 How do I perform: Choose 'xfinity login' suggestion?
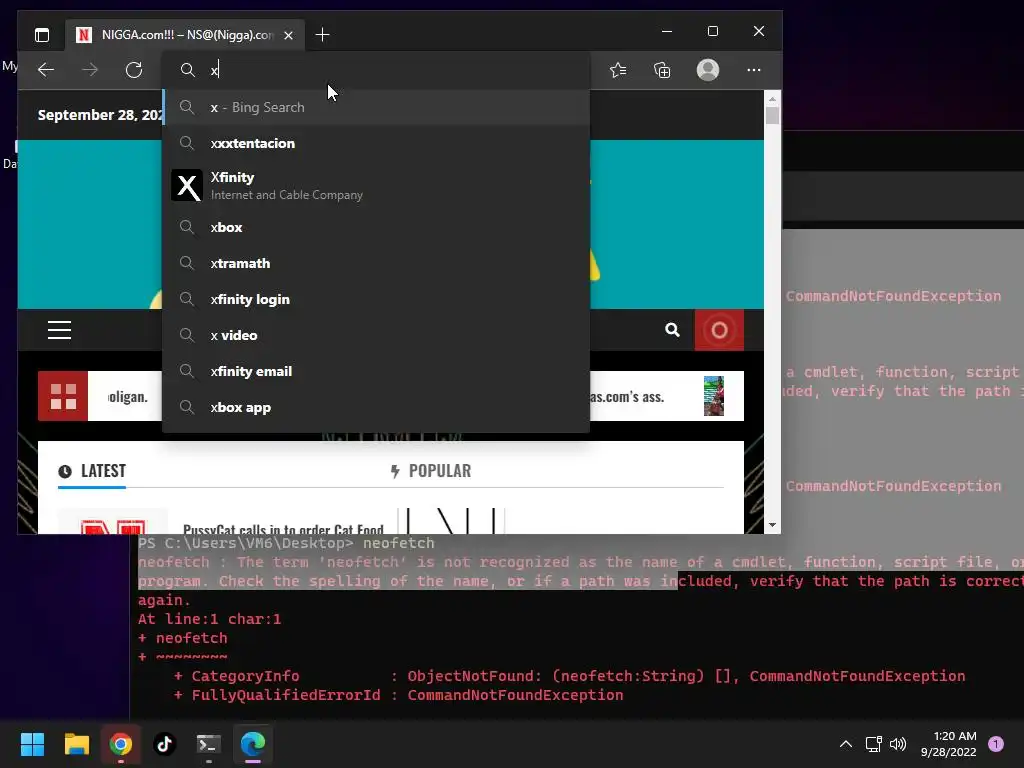tap(376, 299)
